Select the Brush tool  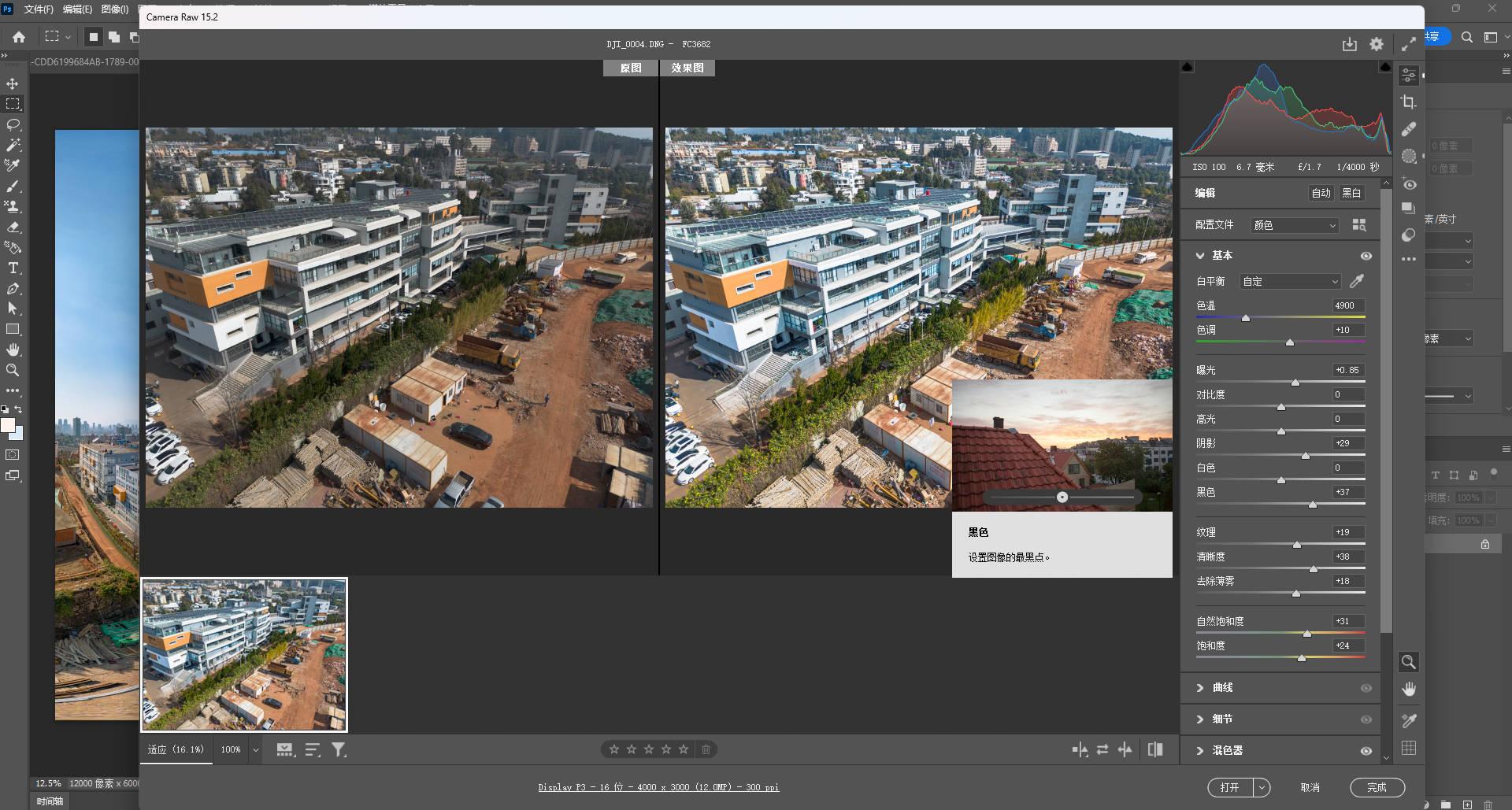(x=13, y=186)
